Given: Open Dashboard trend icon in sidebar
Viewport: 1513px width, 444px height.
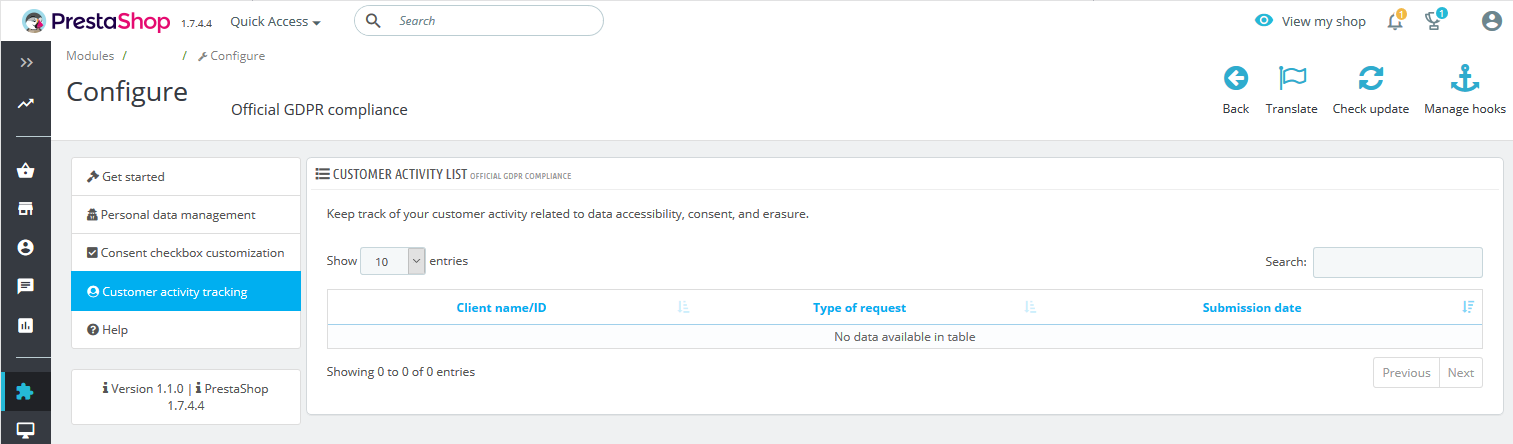Looking at the screenshot, I should [x=26, y=103].
